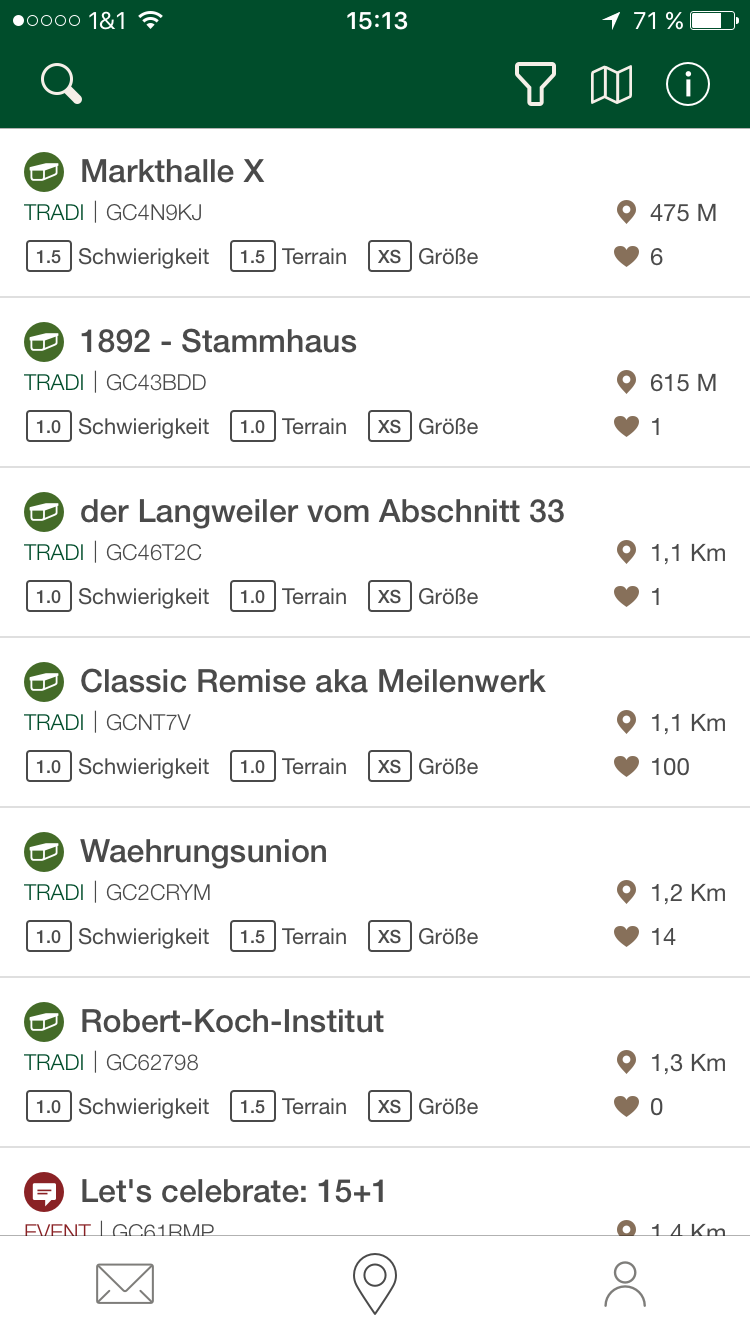The width and height of the screenshot is (750, 1334).
Task: Tap the XS Größe badge on Waehrungsunion
Action: click(x=389, y=937)
